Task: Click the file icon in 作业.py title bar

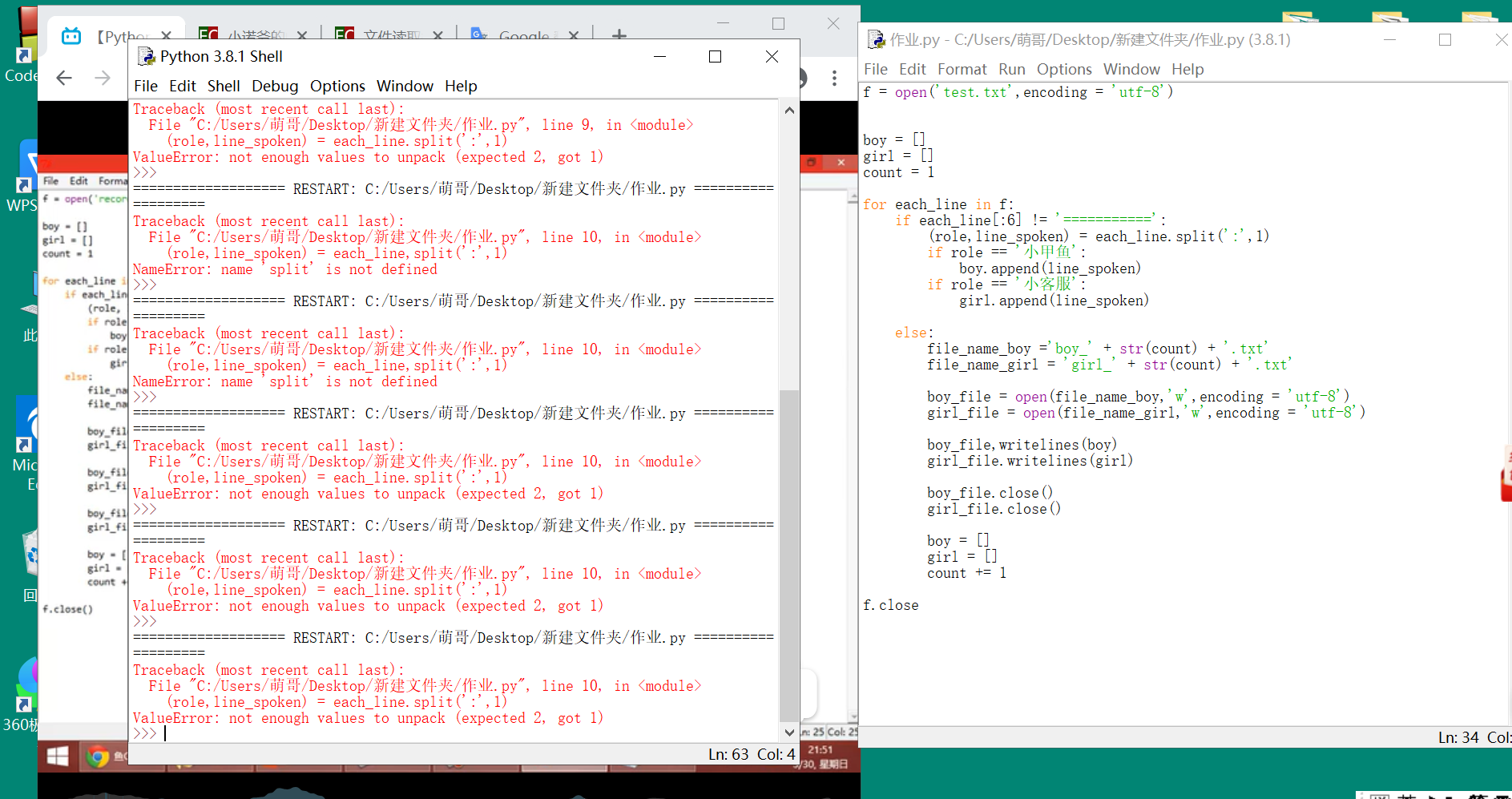Action: click(876, 39)
